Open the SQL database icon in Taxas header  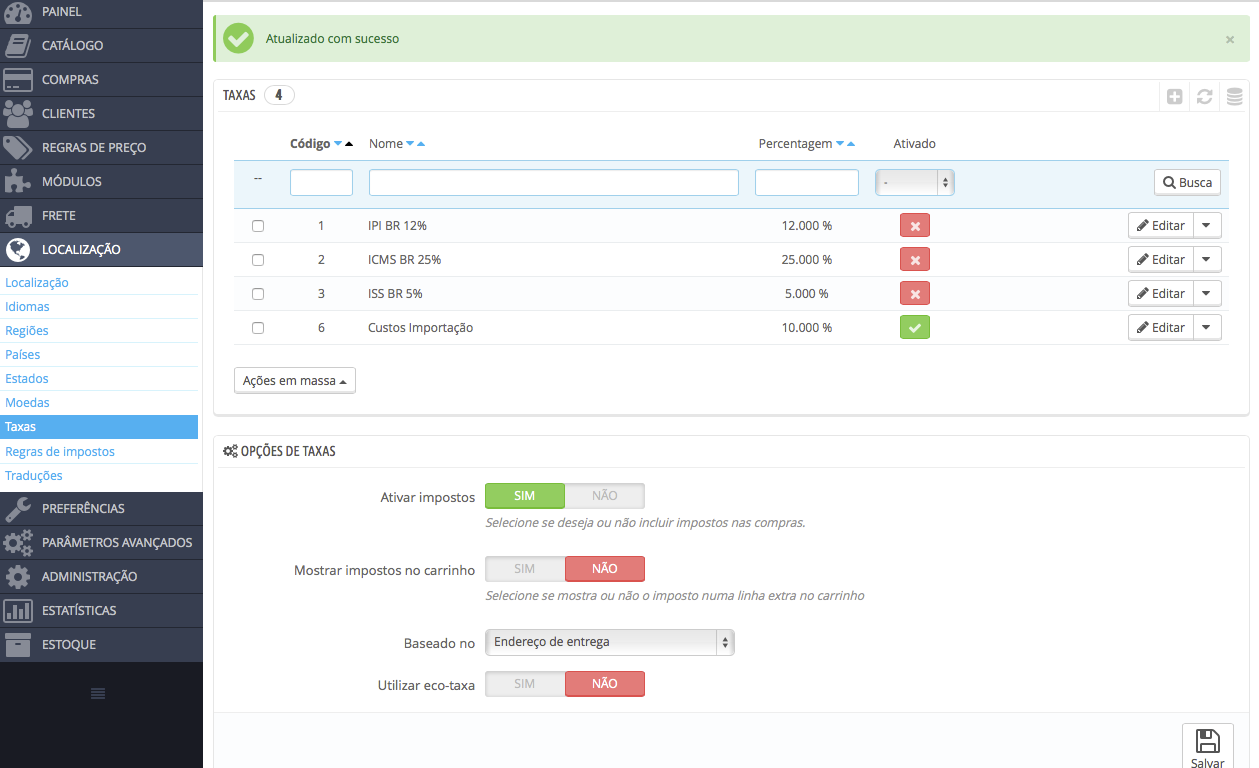coord(1235,96)
